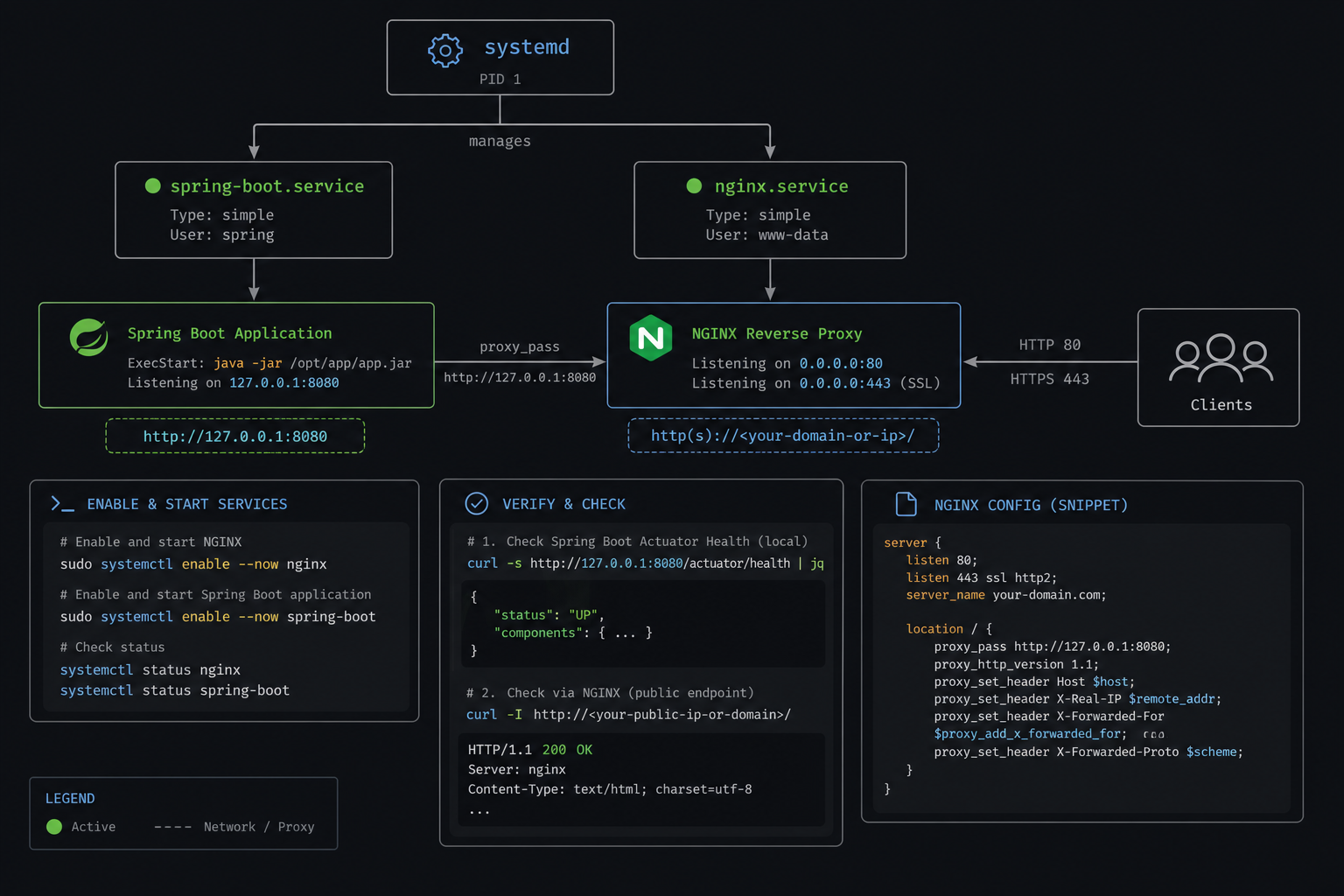Select the nginx.service heading

point(781,186)
